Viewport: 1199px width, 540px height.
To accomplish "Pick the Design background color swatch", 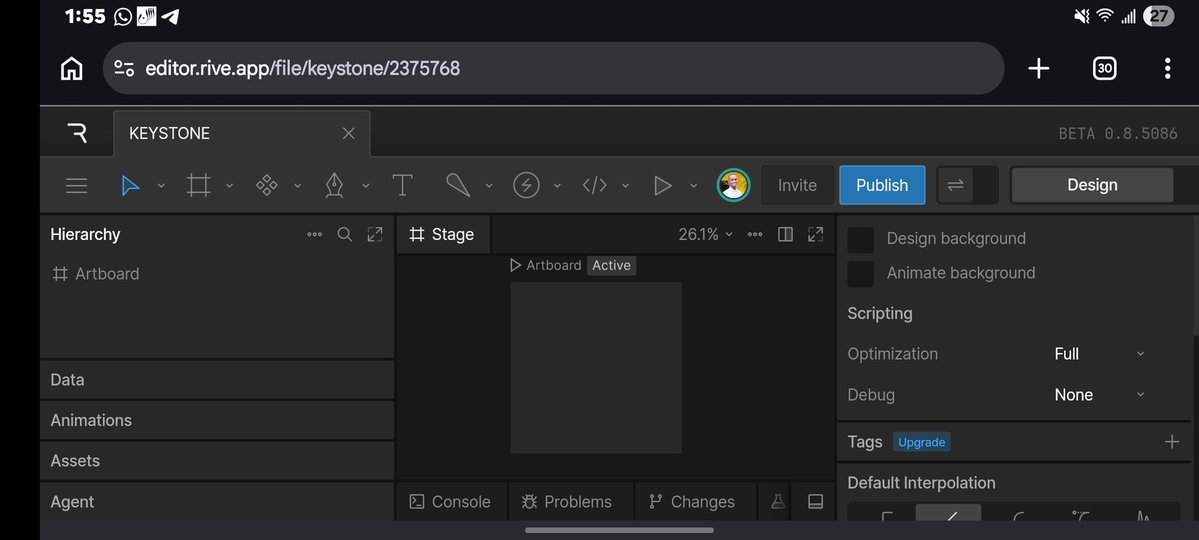I will [x=860, y=239].
